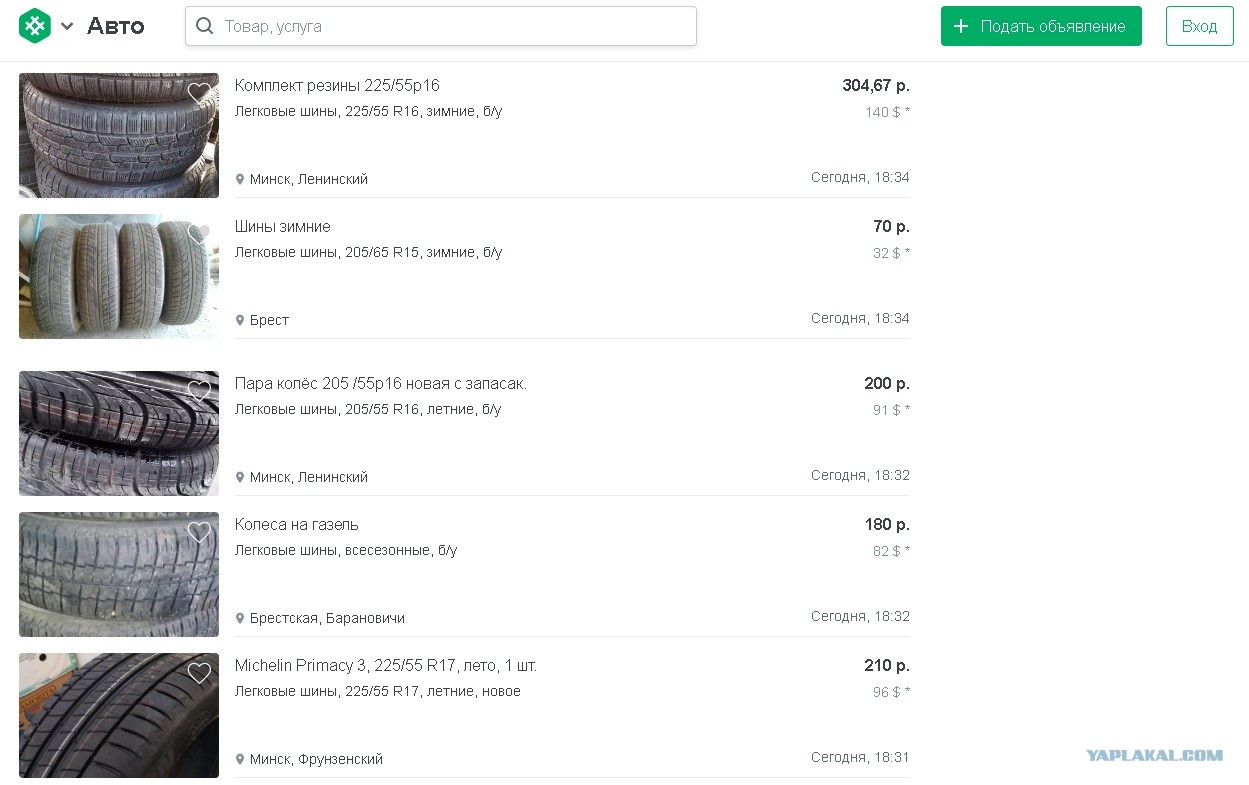Click the magnifier icon in search box

pyautogui.click(x=205, y=26)
